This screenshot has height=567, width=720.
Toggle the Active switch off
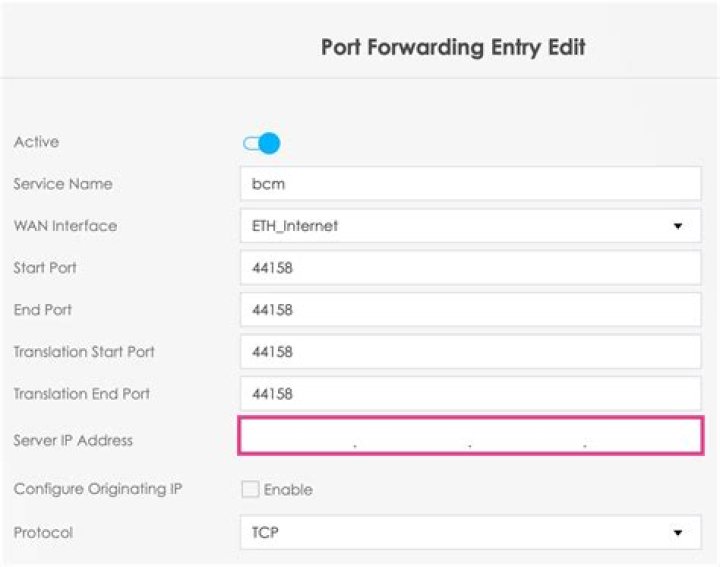(x=262, y=144)
